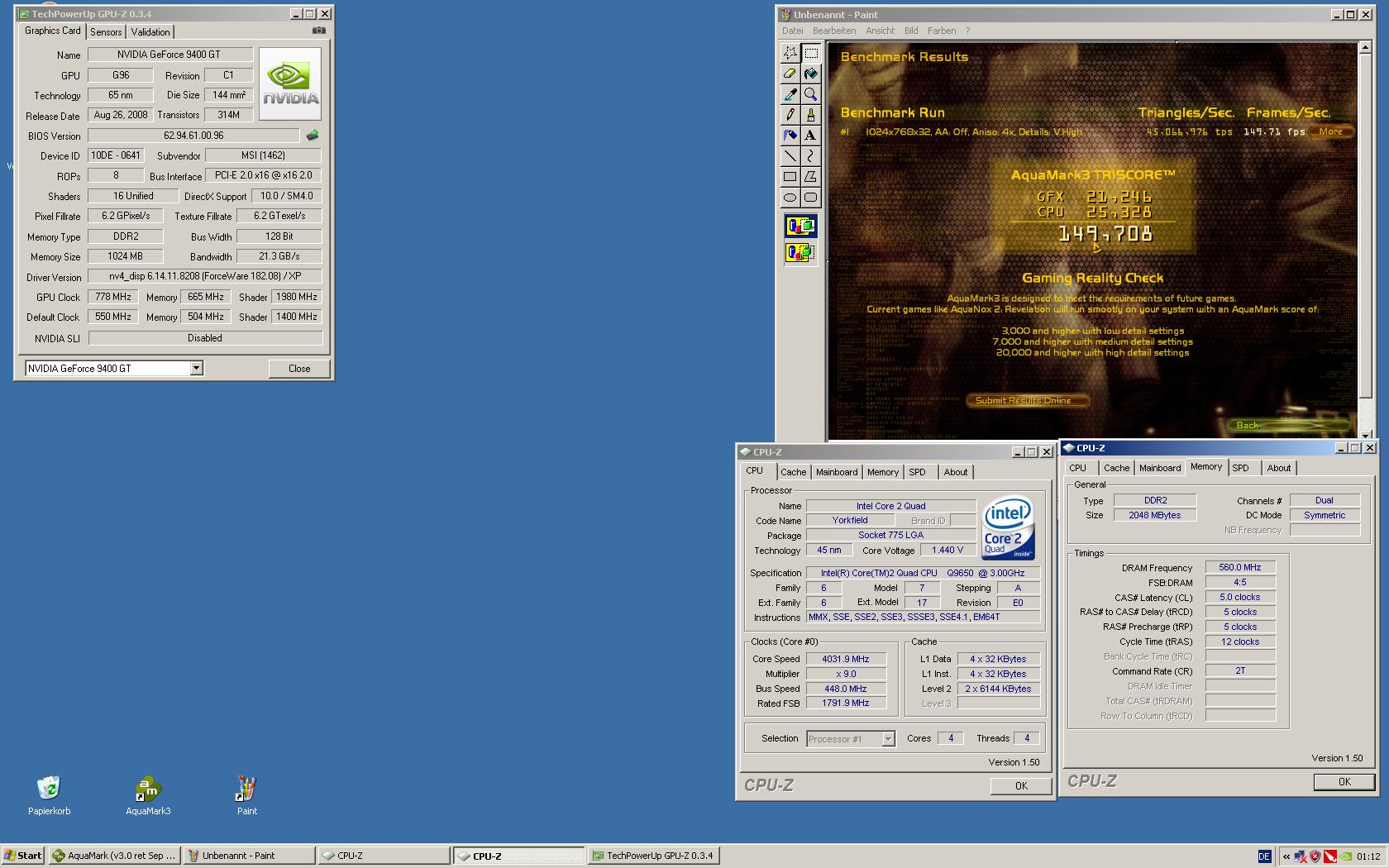
Task: Select the Text tool in Paint
Action: 811,136
